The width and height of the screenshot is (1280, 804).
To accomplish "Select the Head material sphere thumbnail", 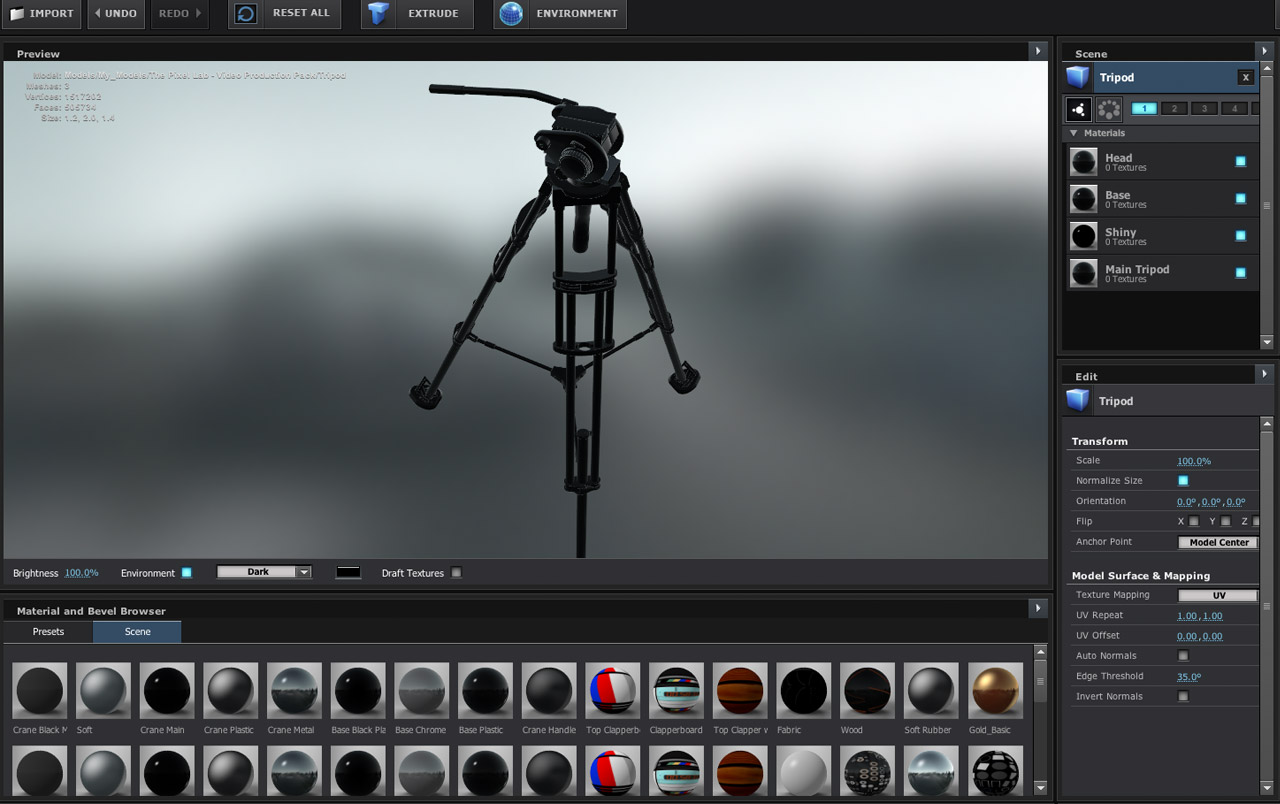I will click(1083, 162).
